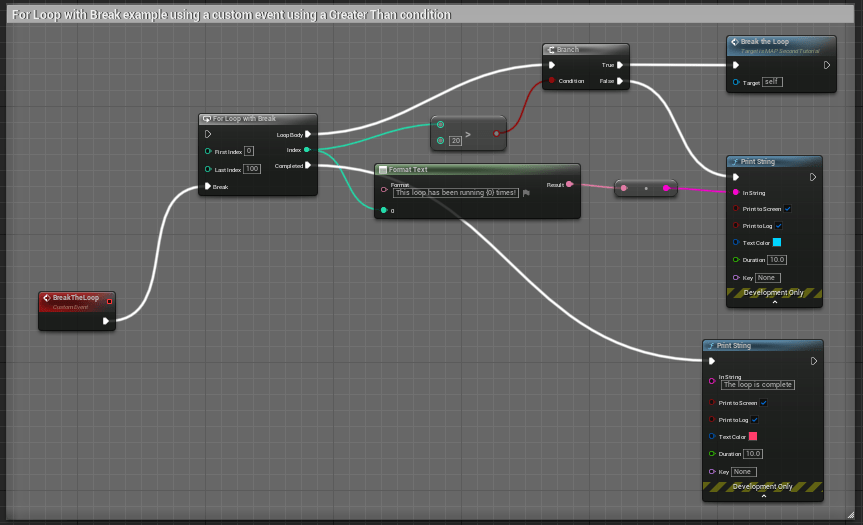The image size is (863, 525).
Task: Uncheck Print to Screen on upper Print String
Action: (788, 209)
